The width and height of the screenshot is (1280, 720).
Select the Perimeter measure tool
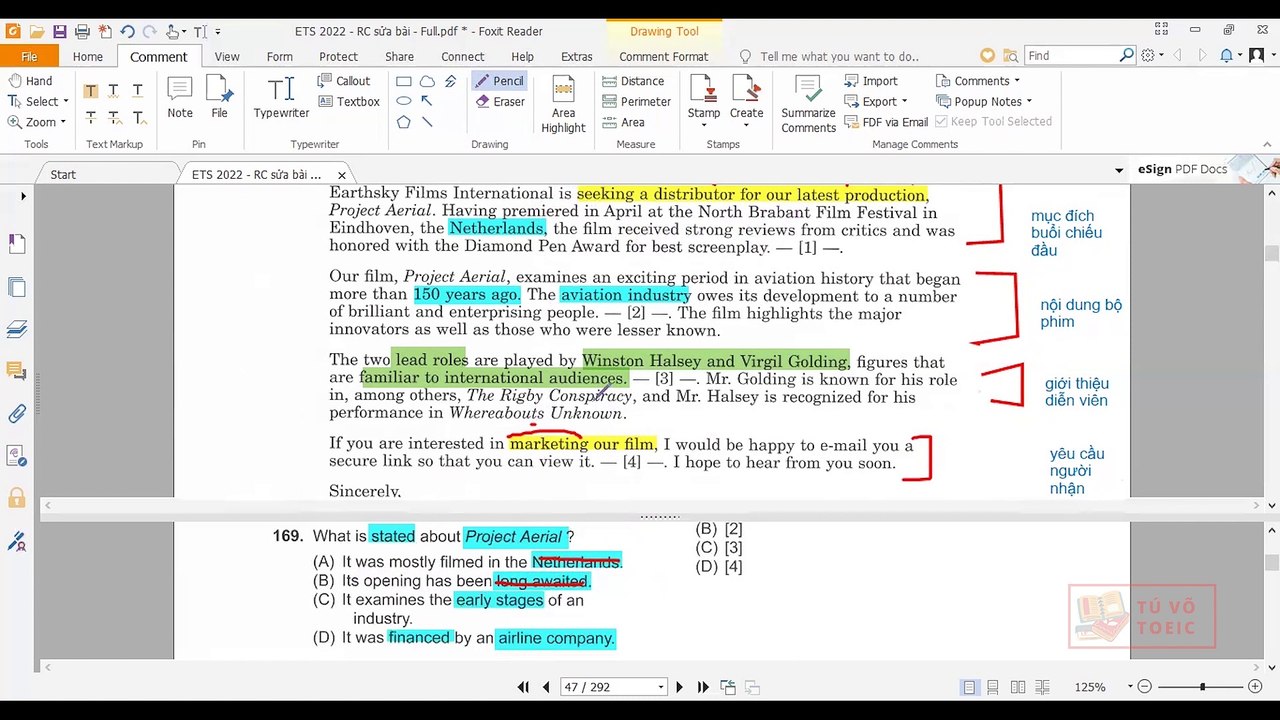(636, 102)
